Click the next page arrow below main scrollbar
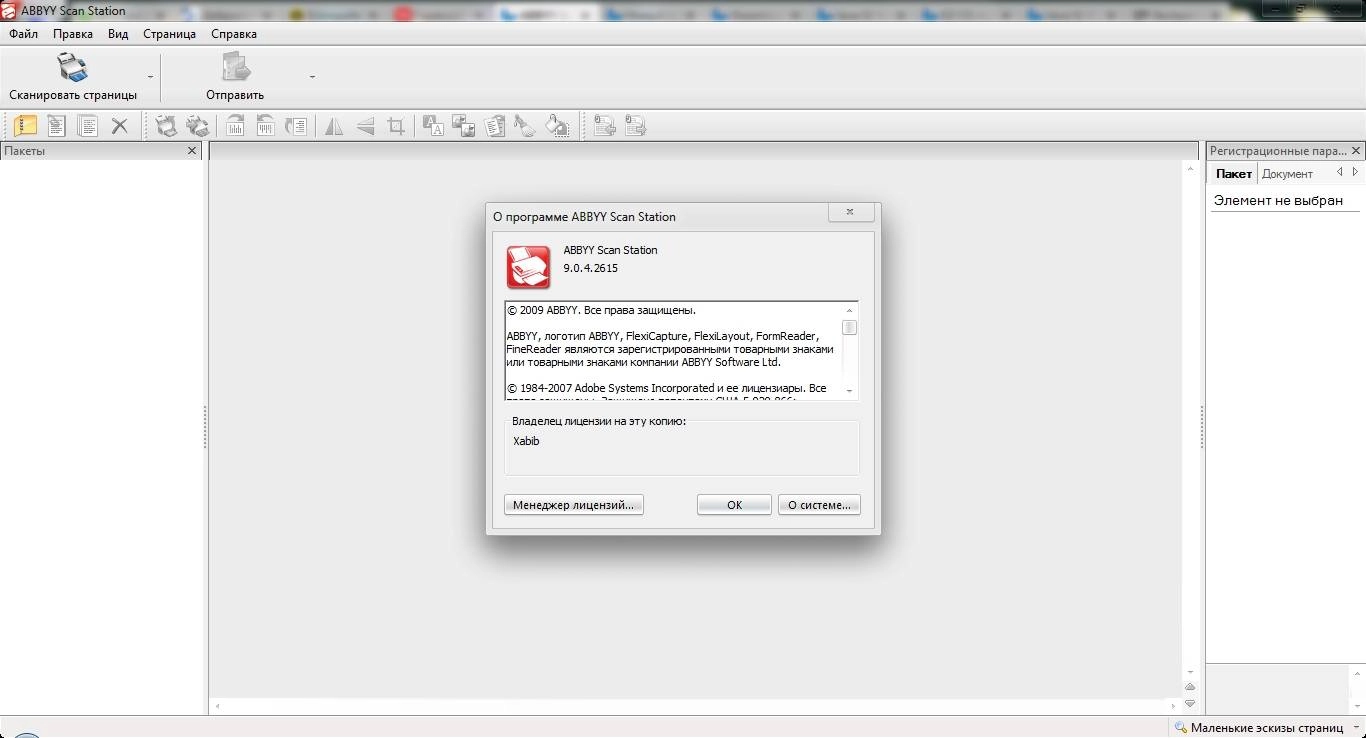The height and width of the screenshot is (738, 1366). [1190, 703]
